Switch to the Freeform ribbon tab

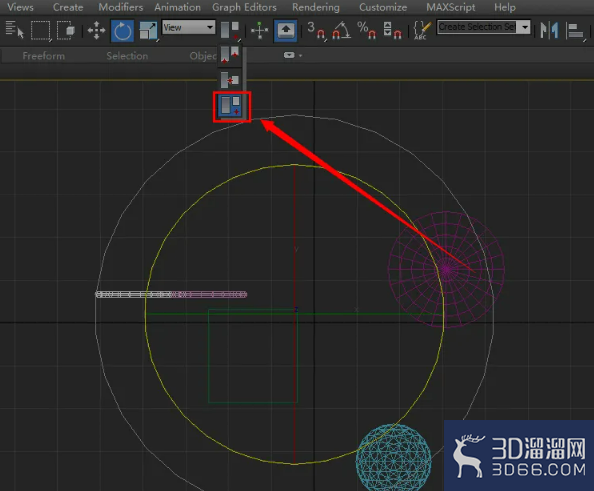[x=44, y=56]
